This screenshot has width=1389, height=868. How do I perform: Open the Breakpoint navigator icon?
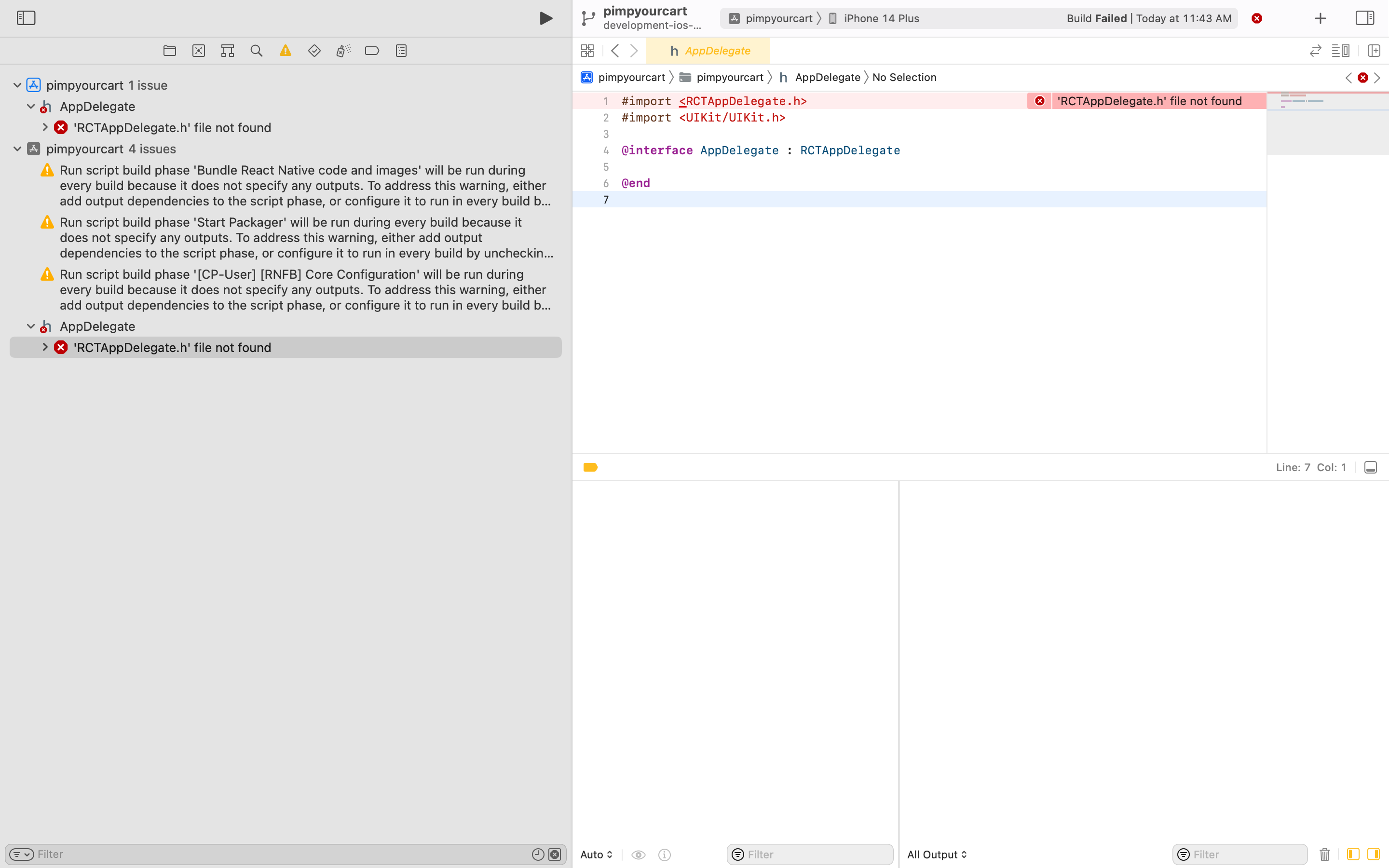point(372,51)
